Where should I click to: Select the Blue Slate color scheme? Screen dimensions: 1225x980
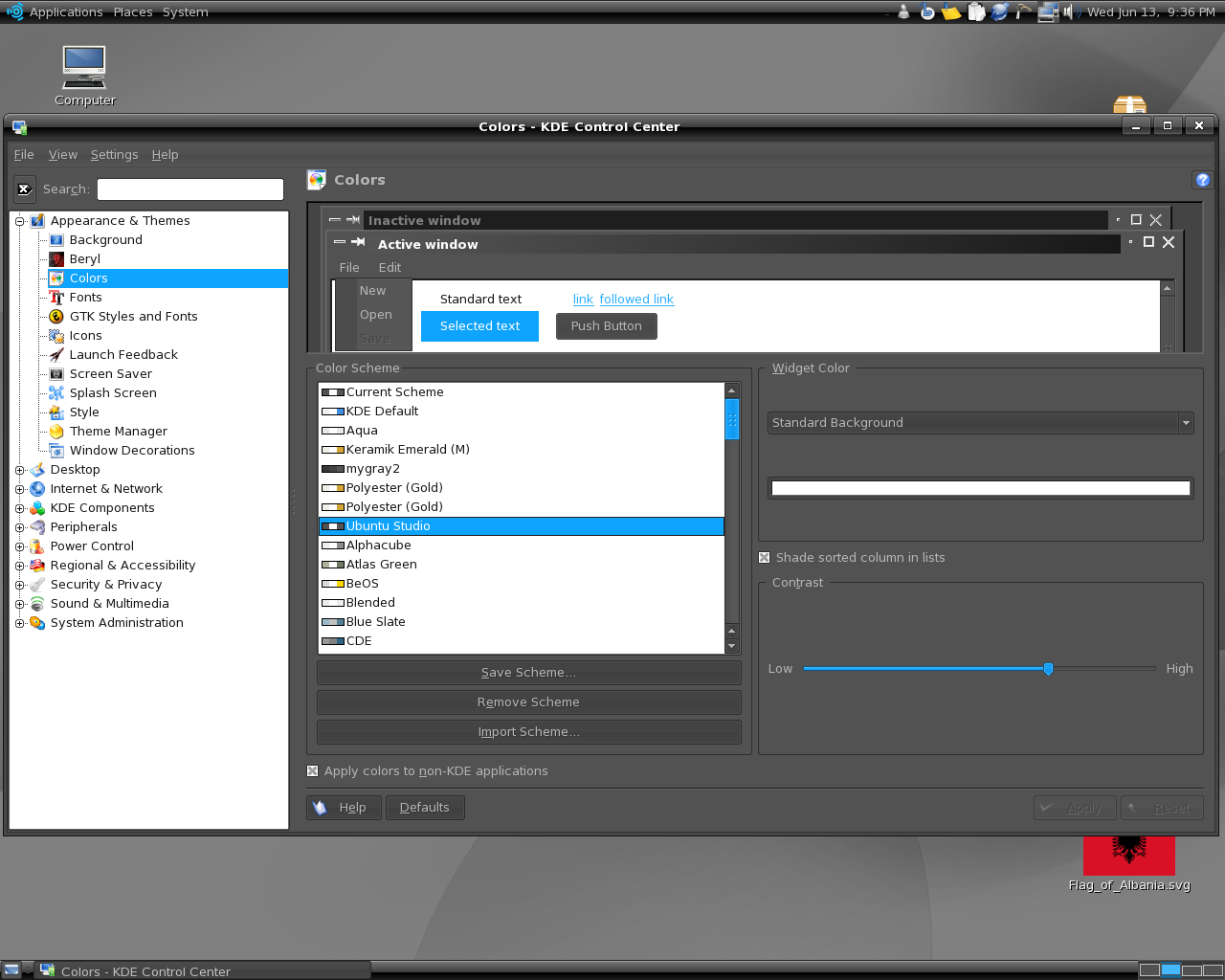click(522, 622)
